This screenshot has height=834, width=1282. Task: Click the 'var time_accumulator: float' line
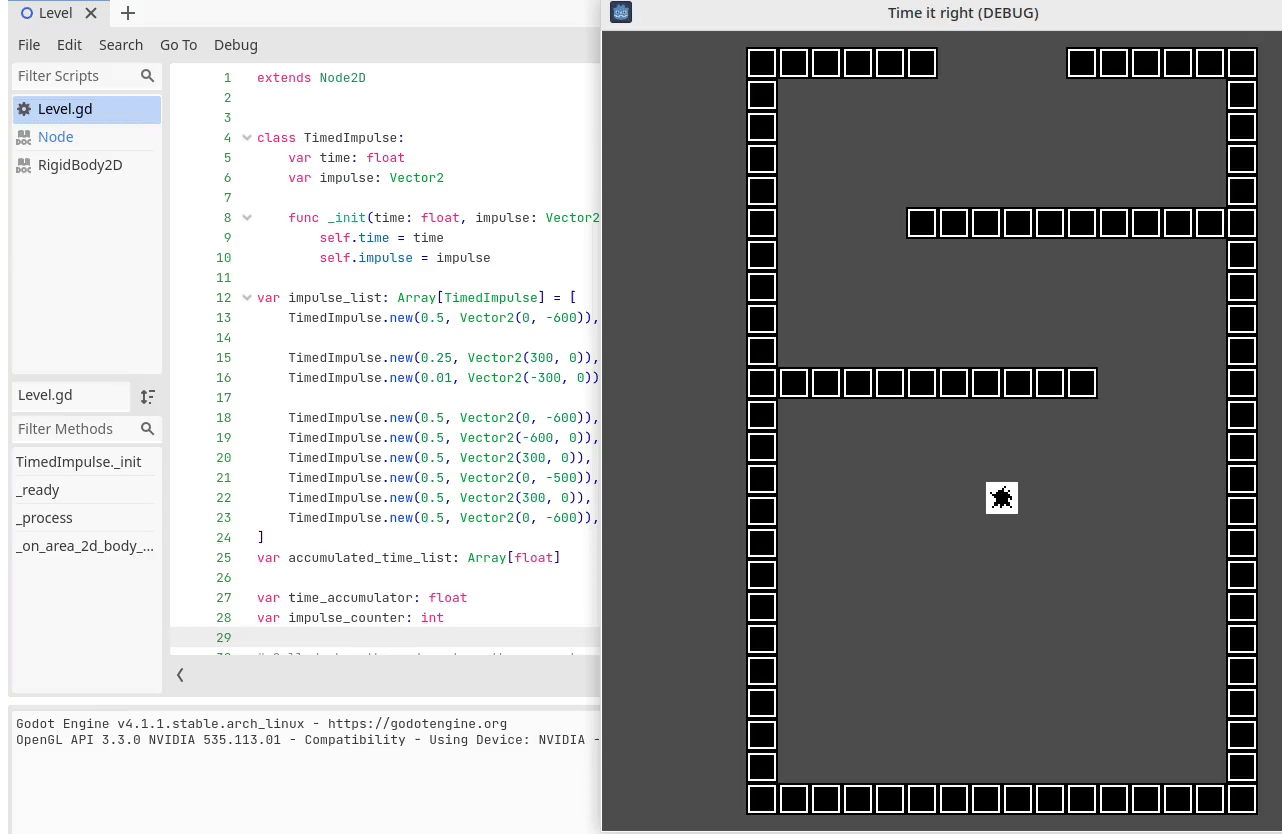(x=362, y=598)
